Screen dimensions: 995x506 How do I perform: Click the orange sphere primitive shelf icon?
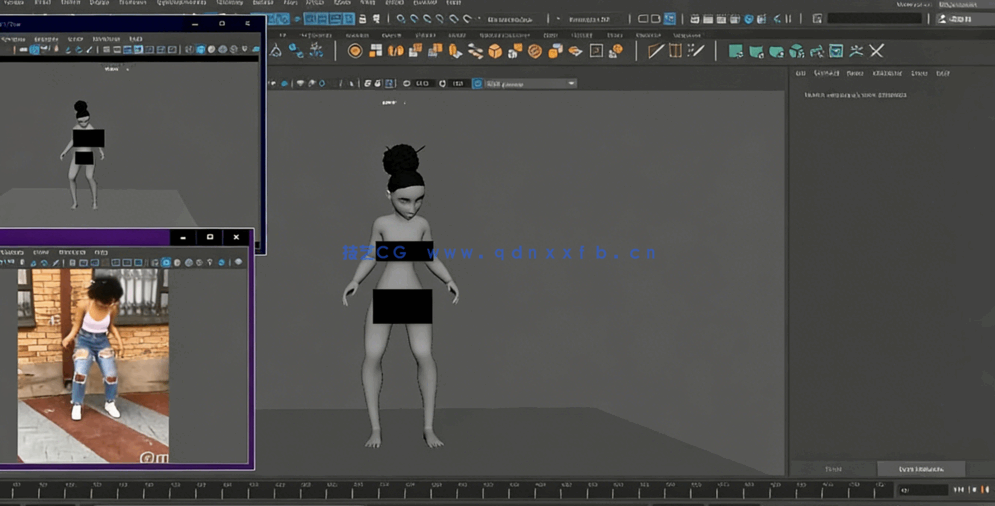355,51
